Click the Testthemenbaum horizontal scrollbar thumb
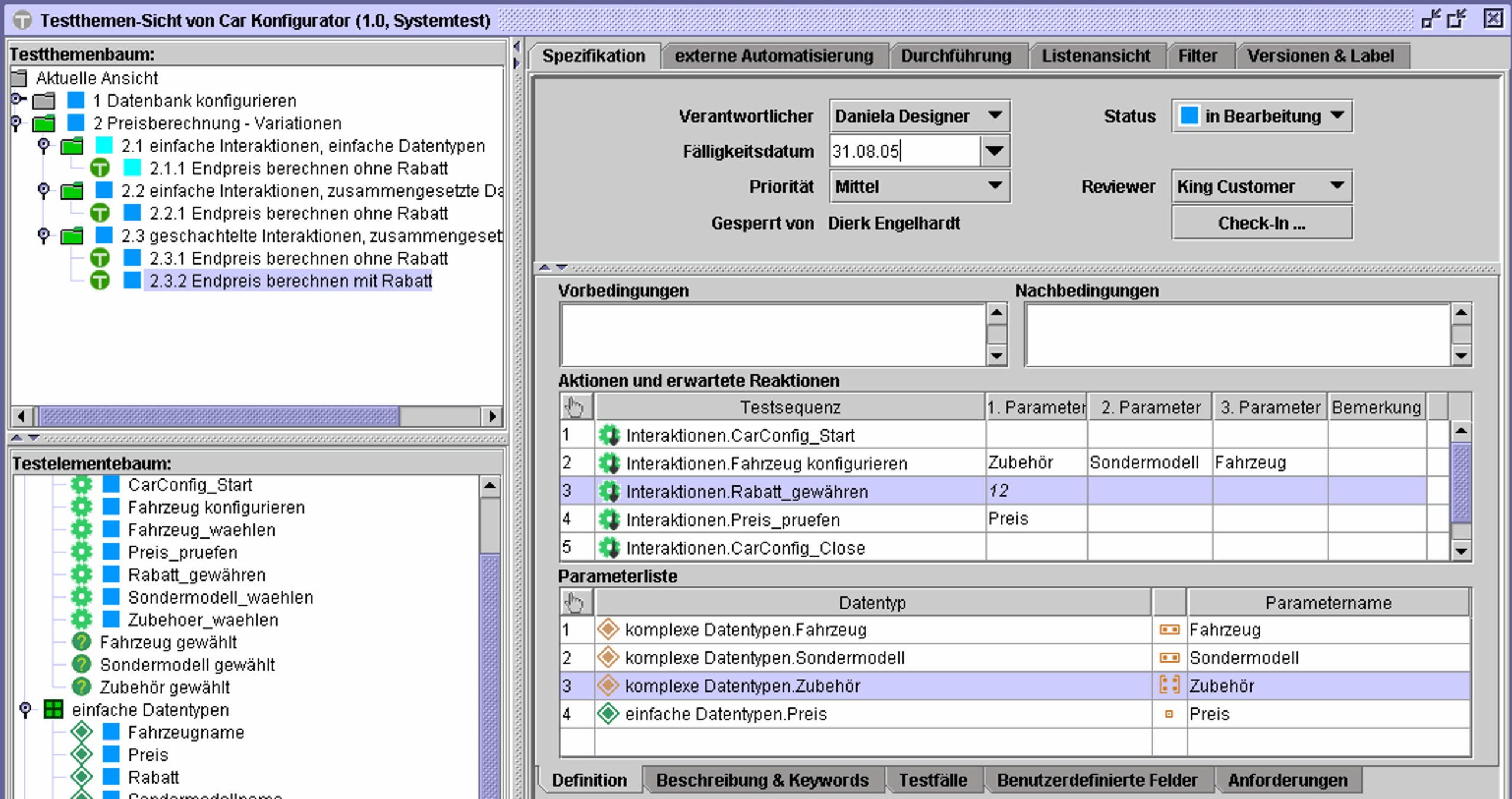The image size is (1512, 799). 219,416
